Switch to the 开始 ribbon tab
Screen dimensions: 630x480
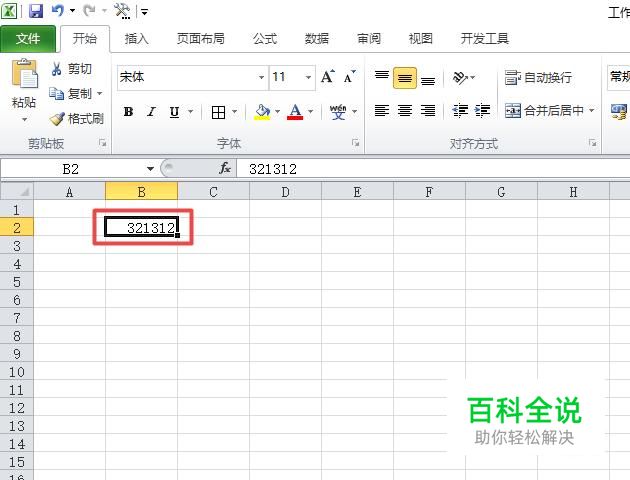(x=85, y=39)
